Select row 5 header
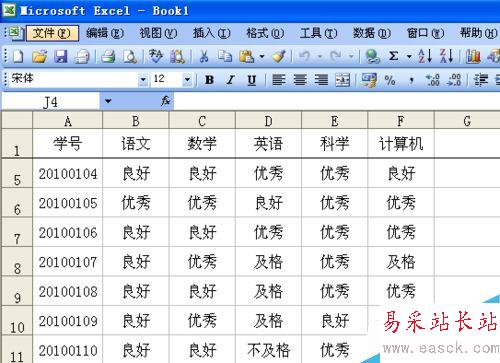Image resolution: width=500 pixels, height=363 pixels. tap(17, 173)
